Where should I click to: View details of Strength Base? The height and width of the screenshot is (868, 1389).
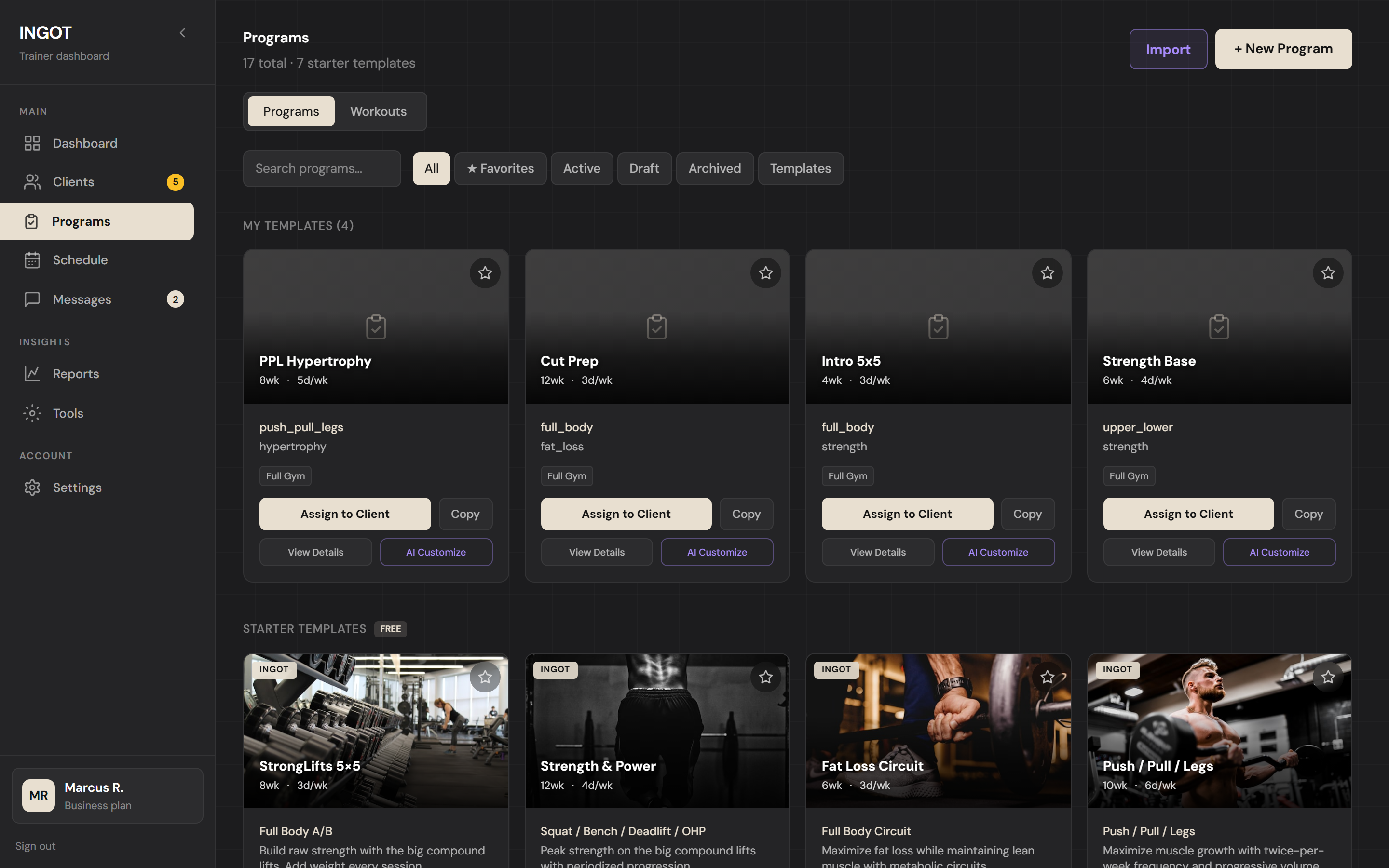pos(1159,552)
